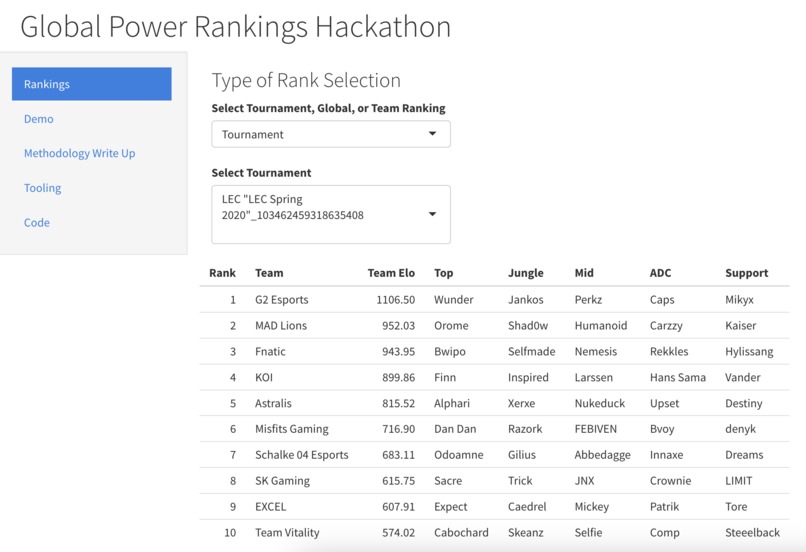Select the G2 Esports team cell
The height and width of the screenshot is (552, 806).
point(282,300)
